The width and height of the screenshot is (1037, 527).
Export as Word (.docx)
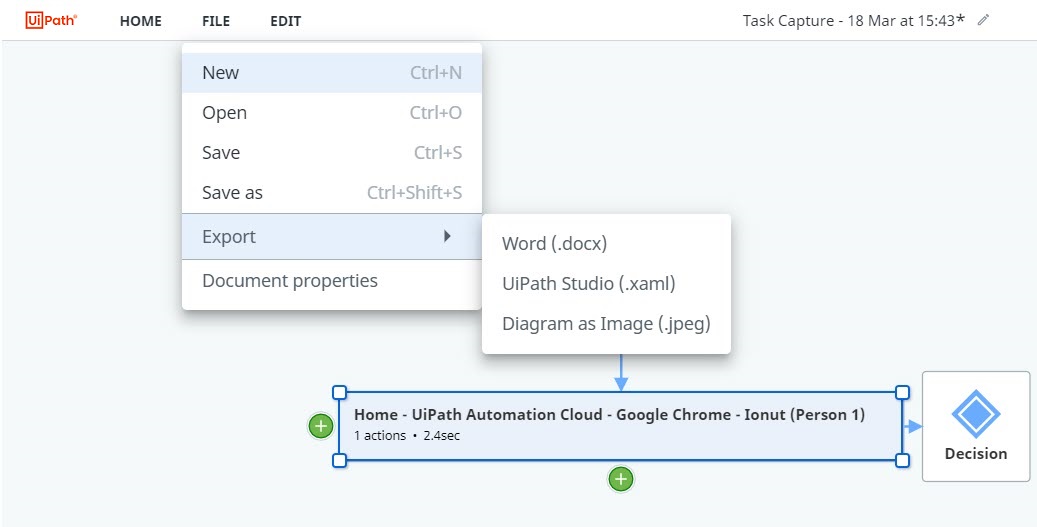pos(554,244)
